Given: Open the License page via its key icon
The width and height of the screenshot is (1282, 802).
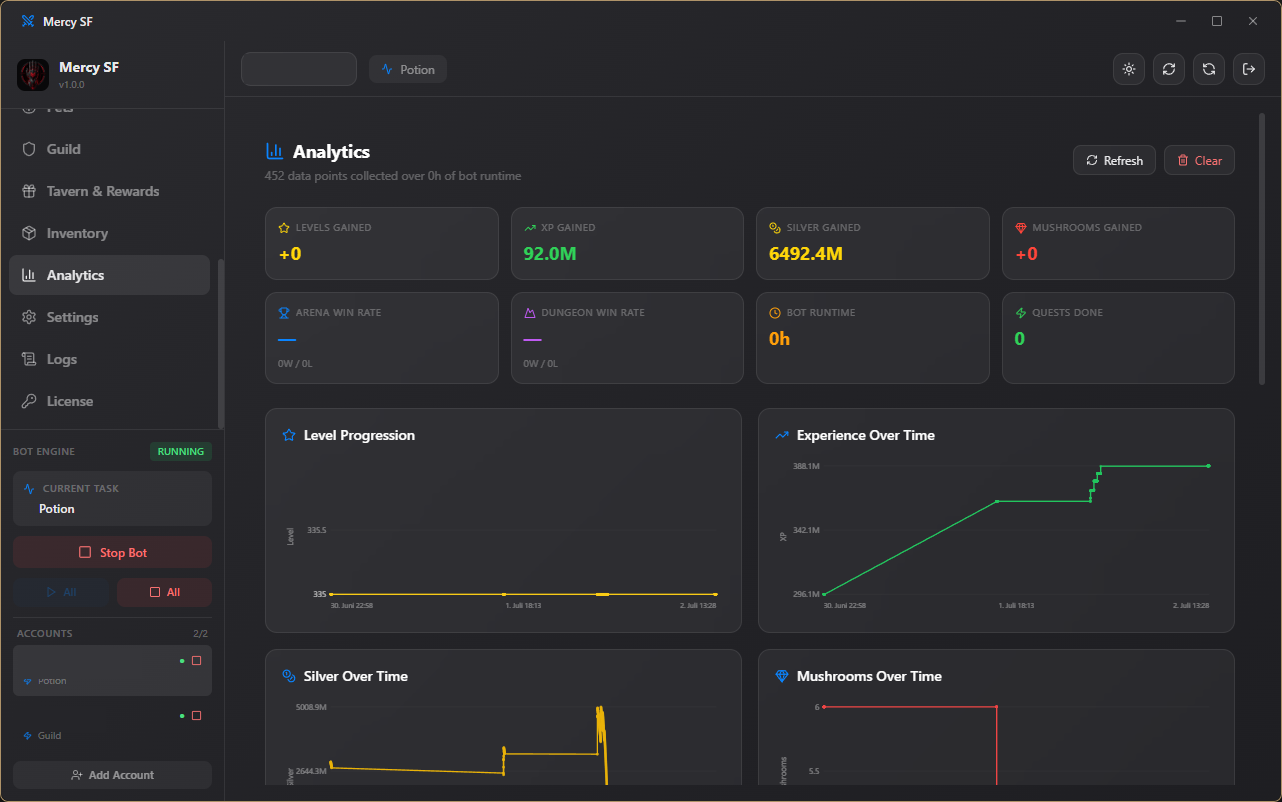Looking at the screenshot, I should 29,401.
